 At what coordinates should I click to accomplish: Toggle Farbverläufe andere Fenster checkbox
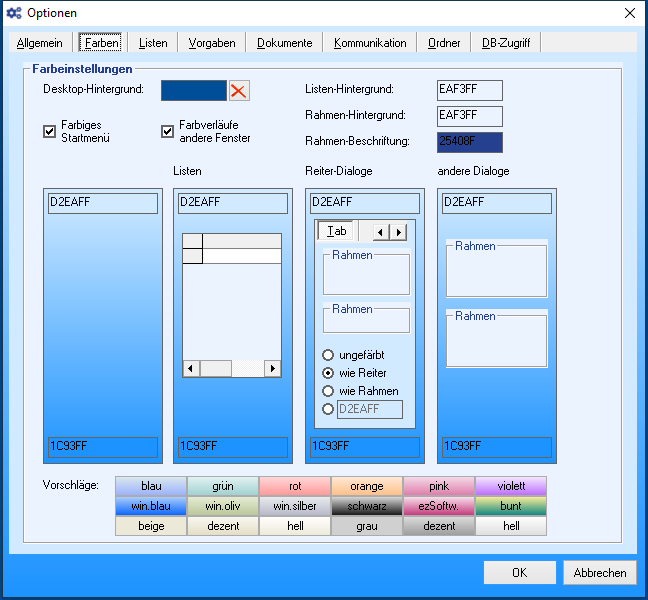167,131
